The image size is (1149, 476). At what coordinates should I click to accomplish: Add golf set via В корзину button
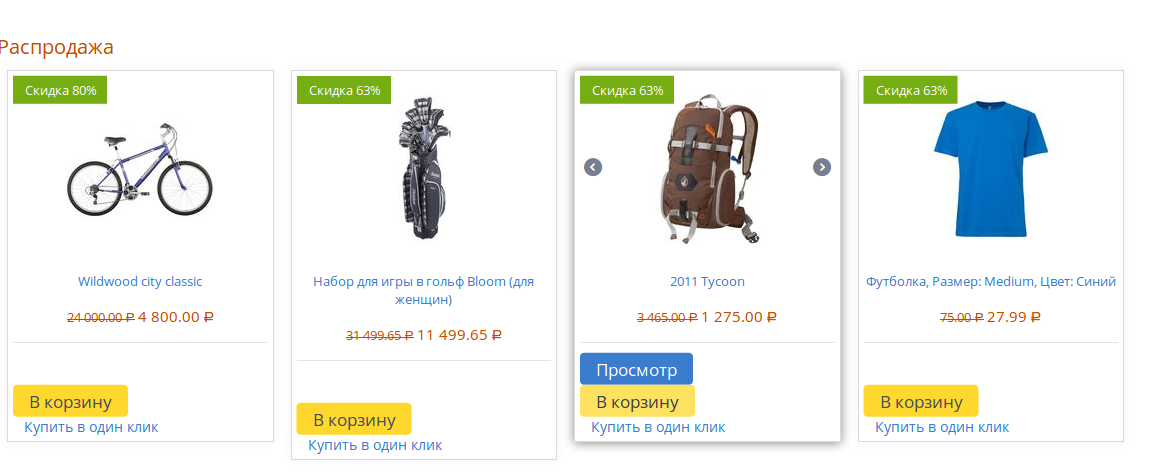(354, 419)
